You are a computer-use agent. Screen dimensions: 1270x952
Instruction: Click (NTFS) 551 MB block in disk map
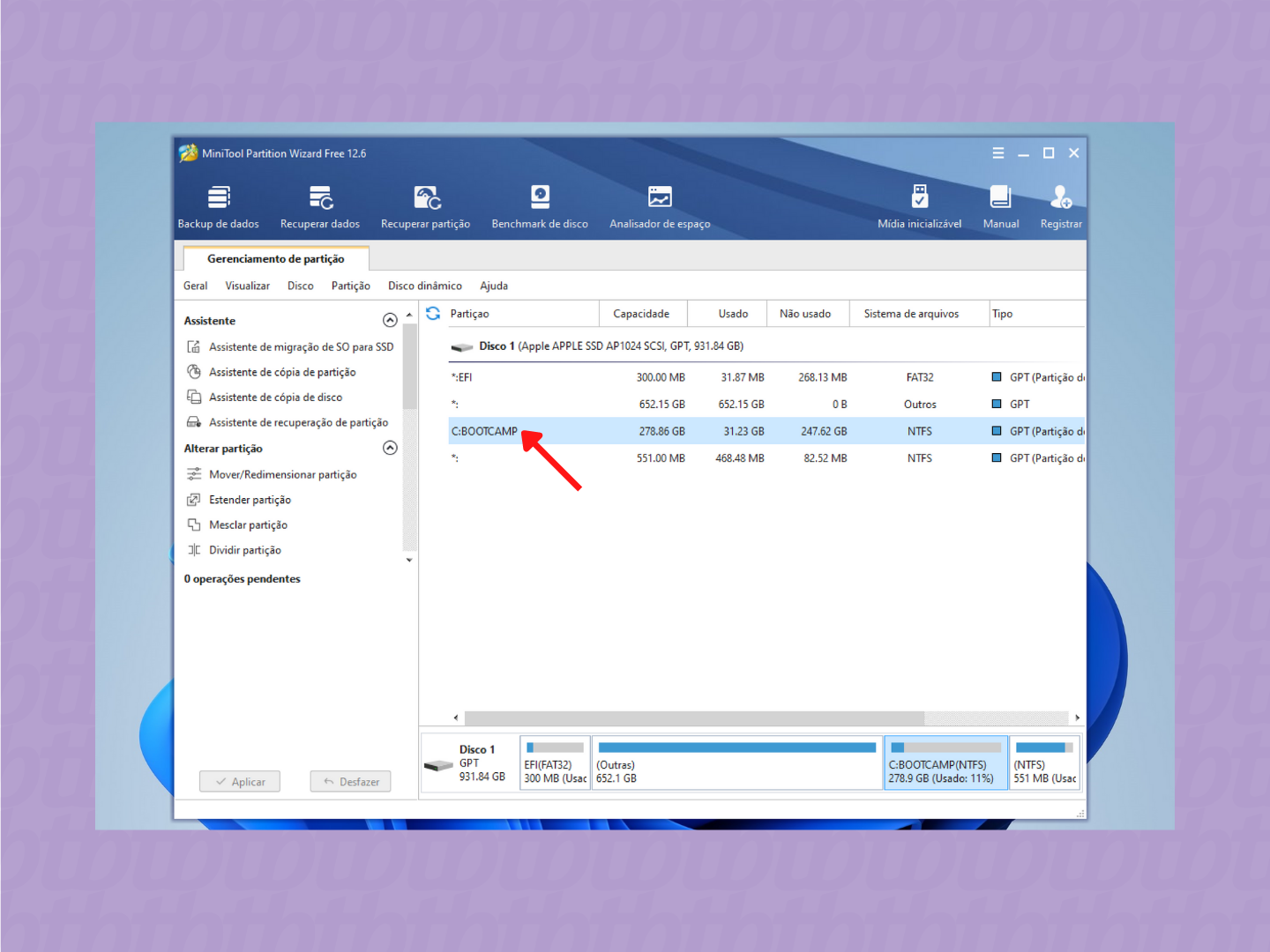click(x=1044, y=763)
